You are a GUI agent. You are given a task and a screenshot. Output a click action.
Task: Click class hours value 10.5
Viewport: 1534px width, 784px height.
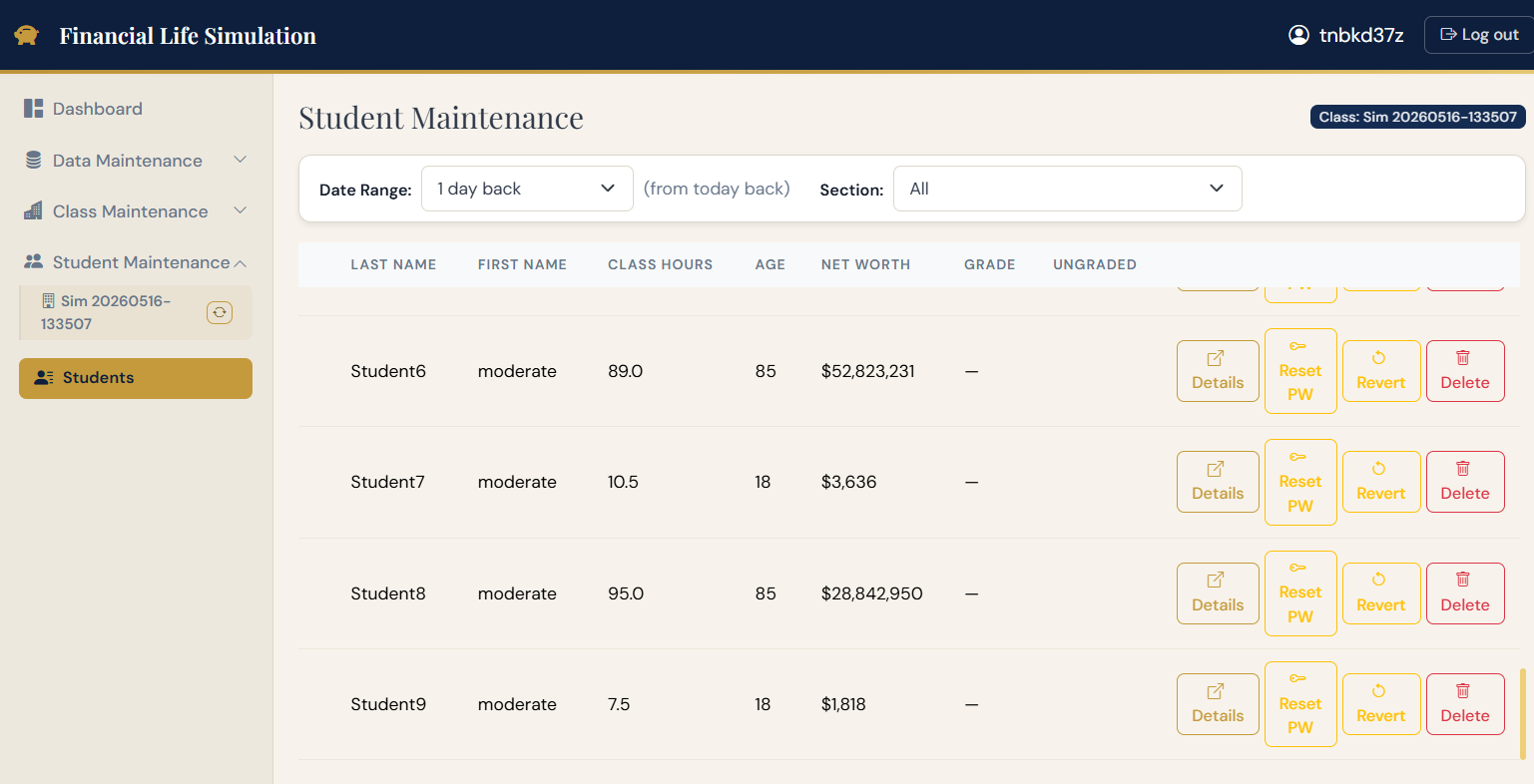624,482
